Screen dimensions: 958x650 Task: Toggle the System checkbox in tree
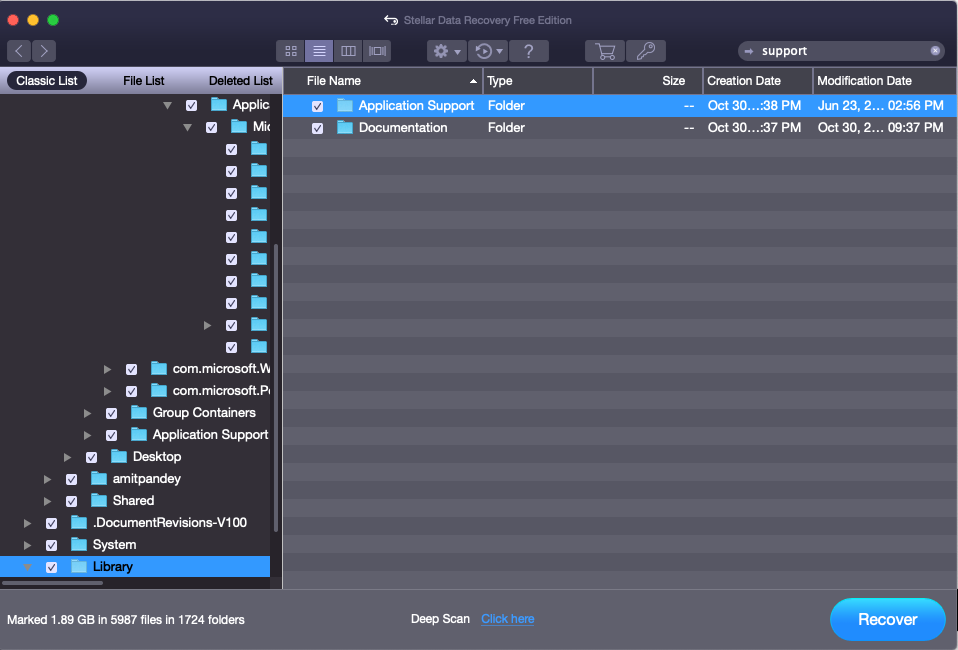pyautogui.click(x=51, y=546)
